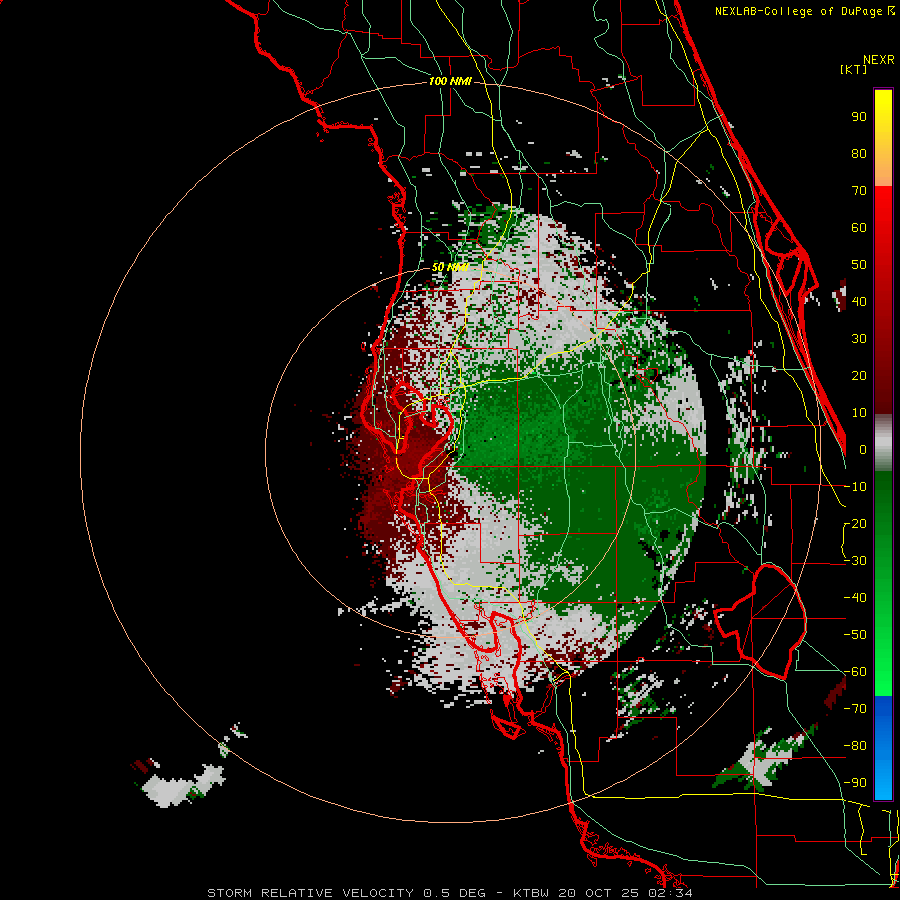Click the -10 value on velocity scale
The height and width of the screenshot is (900, 900).
(855, 487)
